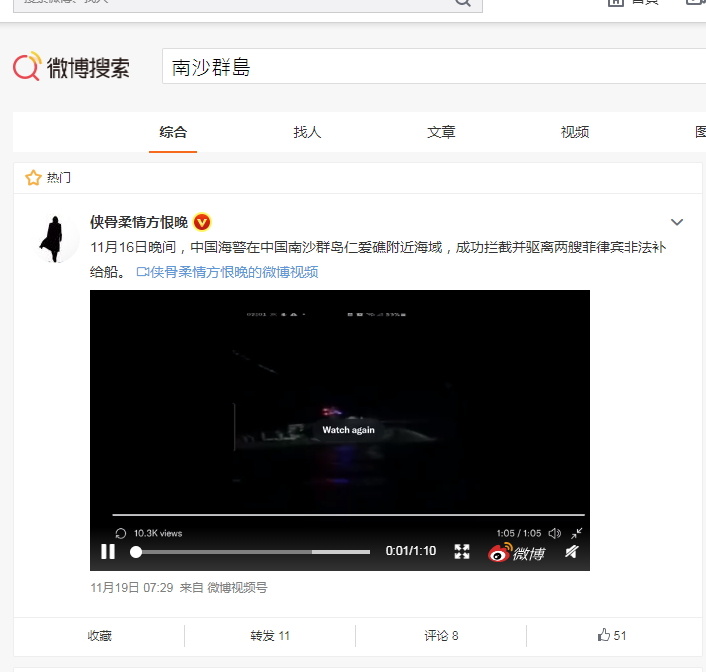Click the Weibo search logo
The image size is (706, 672).
click(x=71, y=67)
